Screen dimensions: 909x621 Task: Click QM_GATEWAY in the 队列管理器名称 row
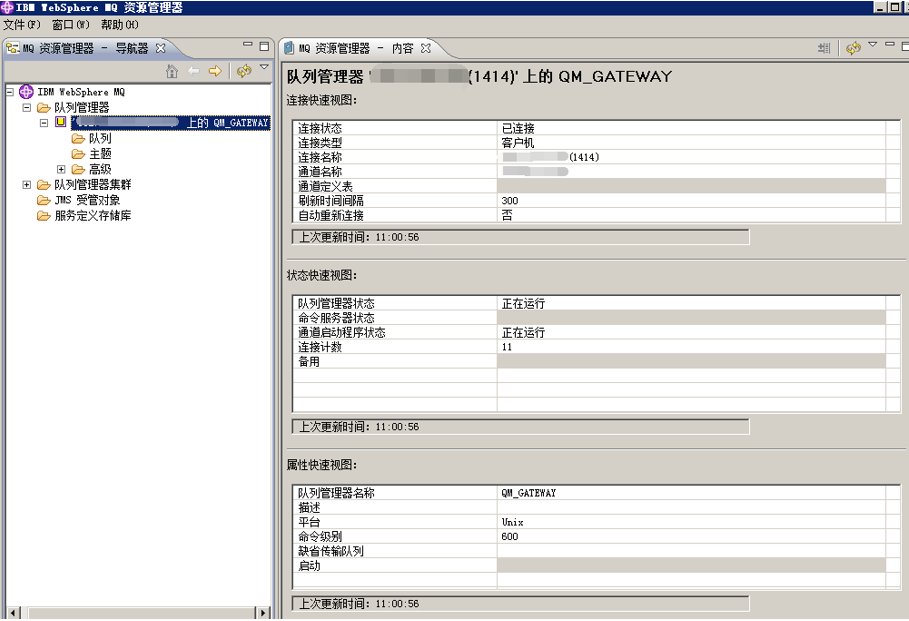click(529, 493)
